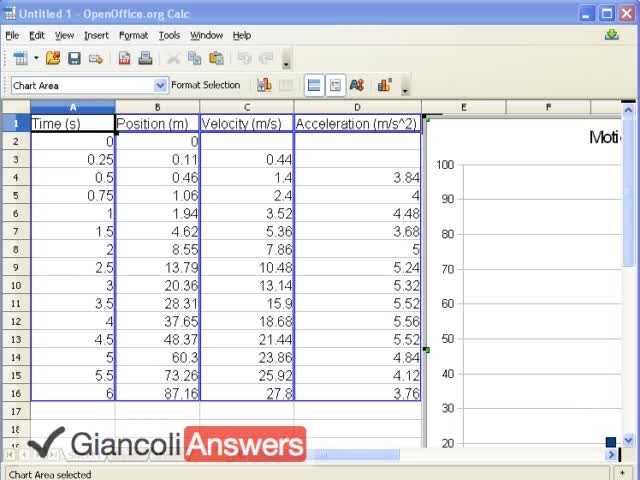Select row 17 header

[16, 411]
